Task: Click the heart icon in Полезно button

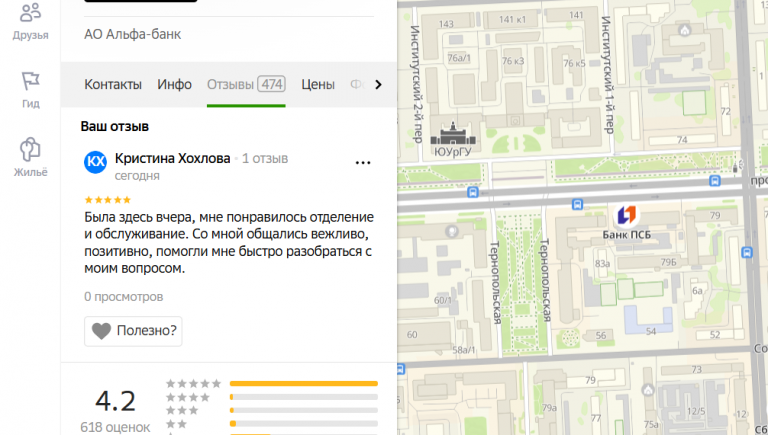Action: coord(101,331)
